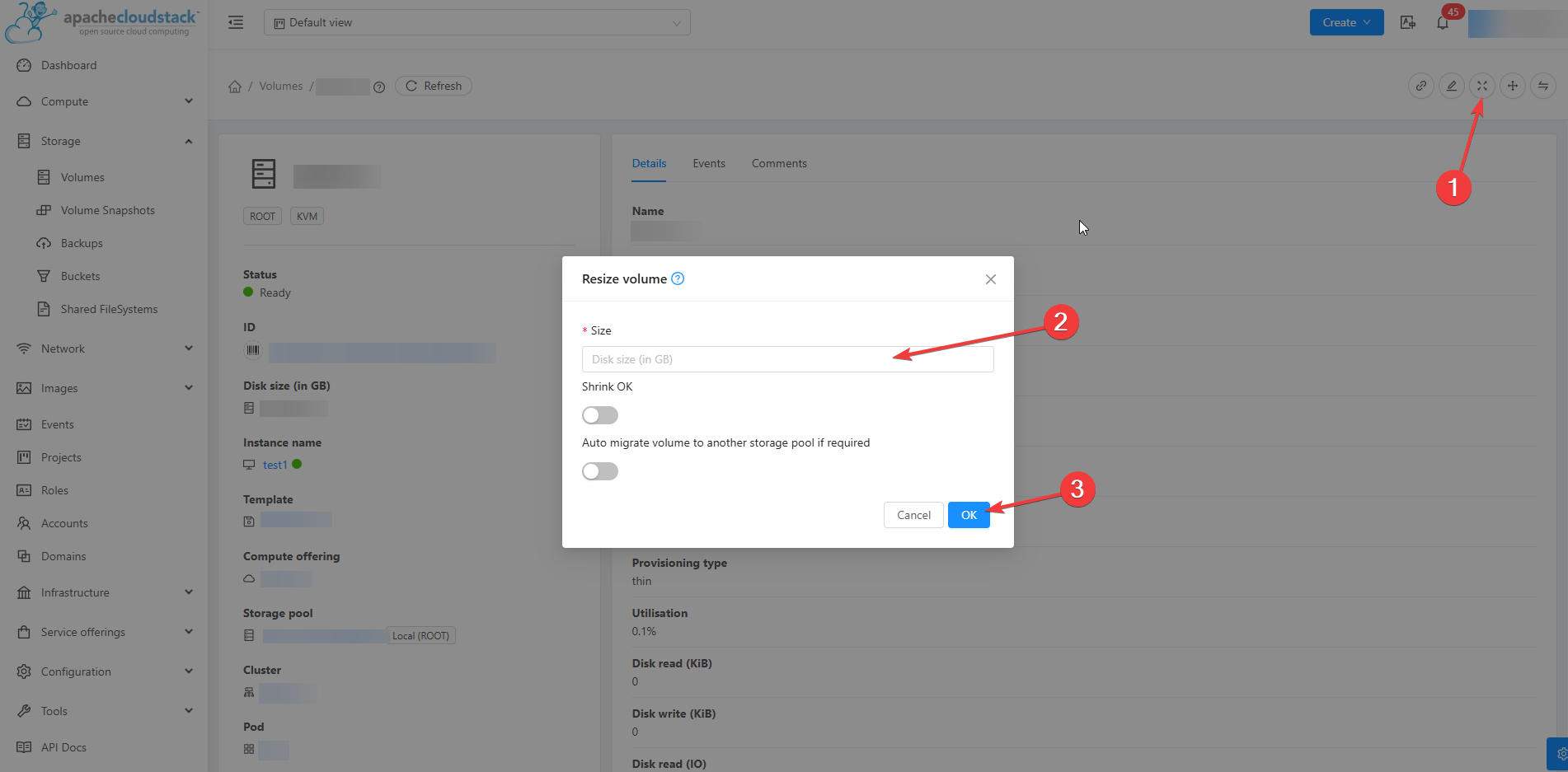Collapse the sidebar using the menu fold icon
The width and height of the screenshot is (1568, 772).
click(236, 22)
